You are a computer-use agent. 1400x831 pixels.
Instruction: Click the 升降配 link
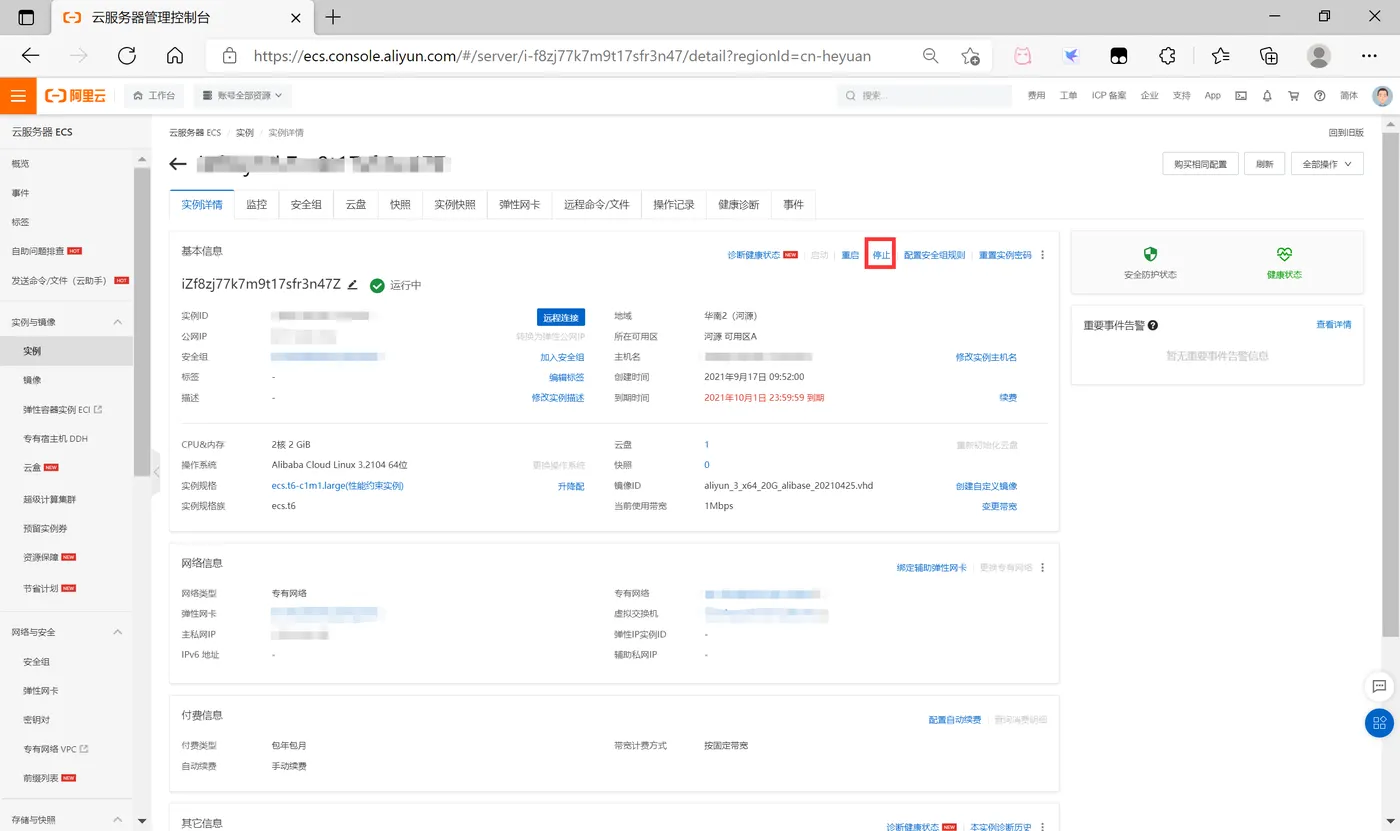571,486
